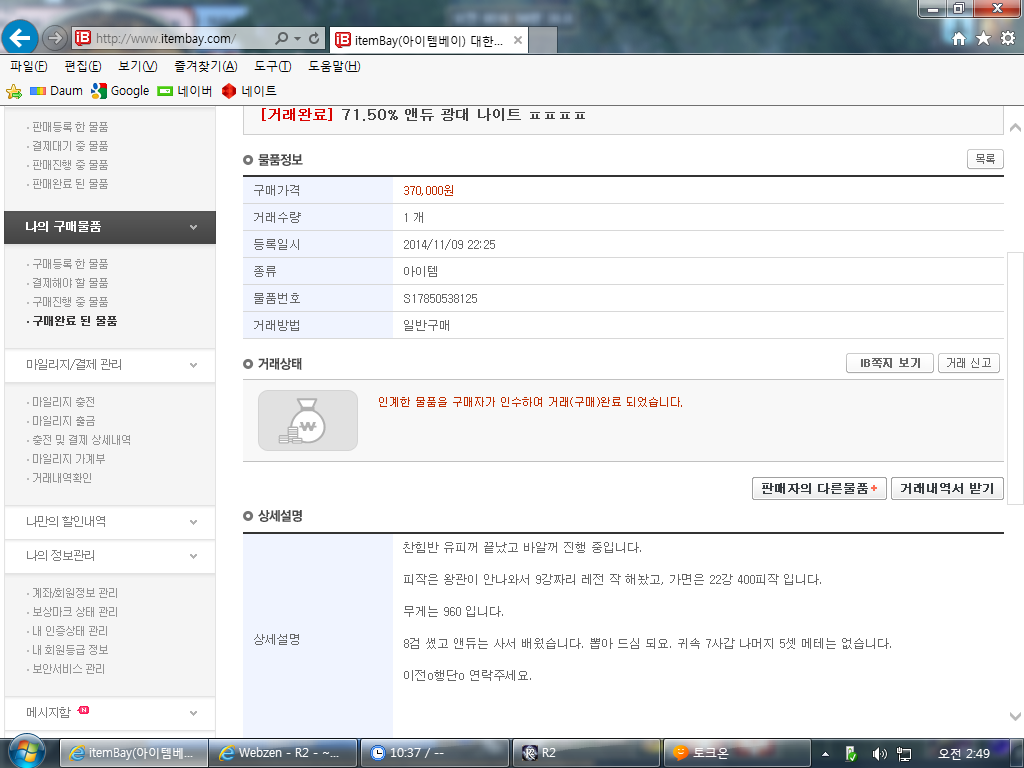The height and width of the screenshot is (768, 1024).
Task: Open the Favorites star icon
Action: pos(983,38)
